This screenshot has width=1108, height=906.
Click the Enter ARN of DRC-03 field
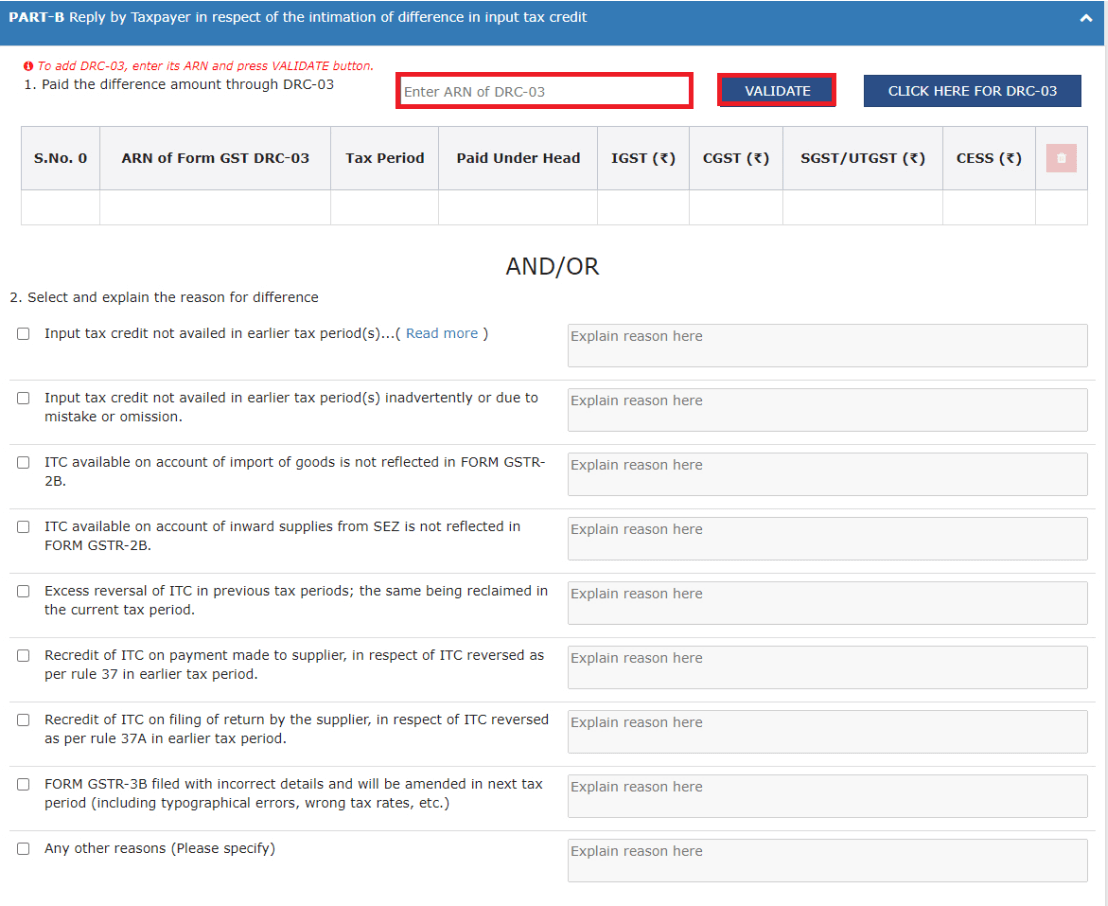pyautogui.click(x=544, y=90)
